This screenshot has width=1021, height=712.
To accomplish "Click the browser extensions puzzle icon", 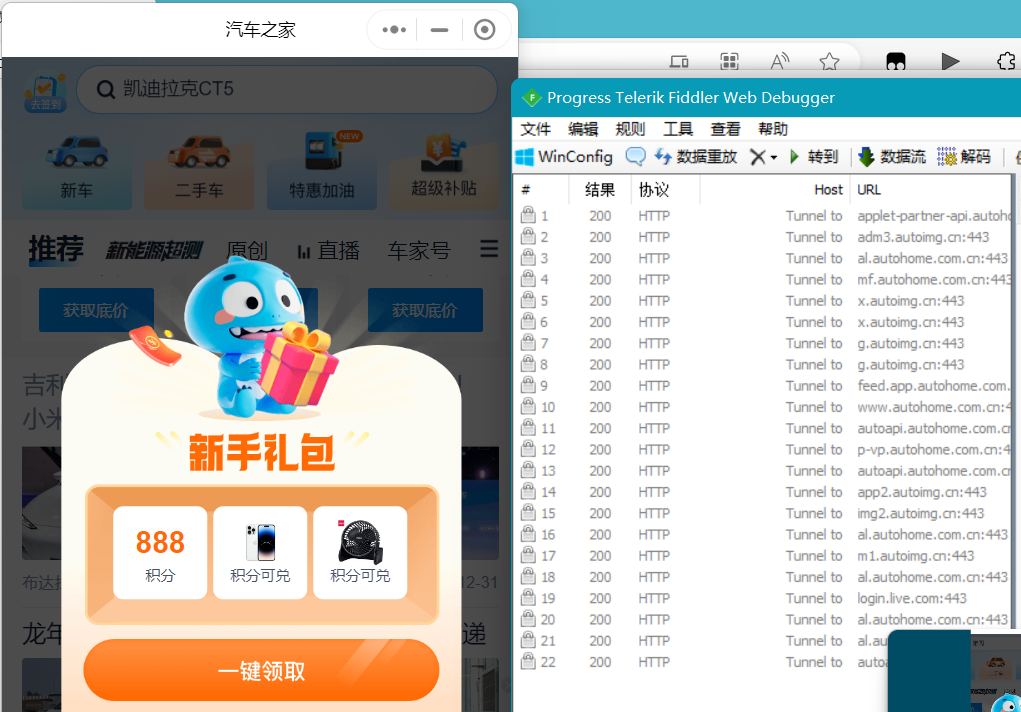I will tap(1007, 61).
